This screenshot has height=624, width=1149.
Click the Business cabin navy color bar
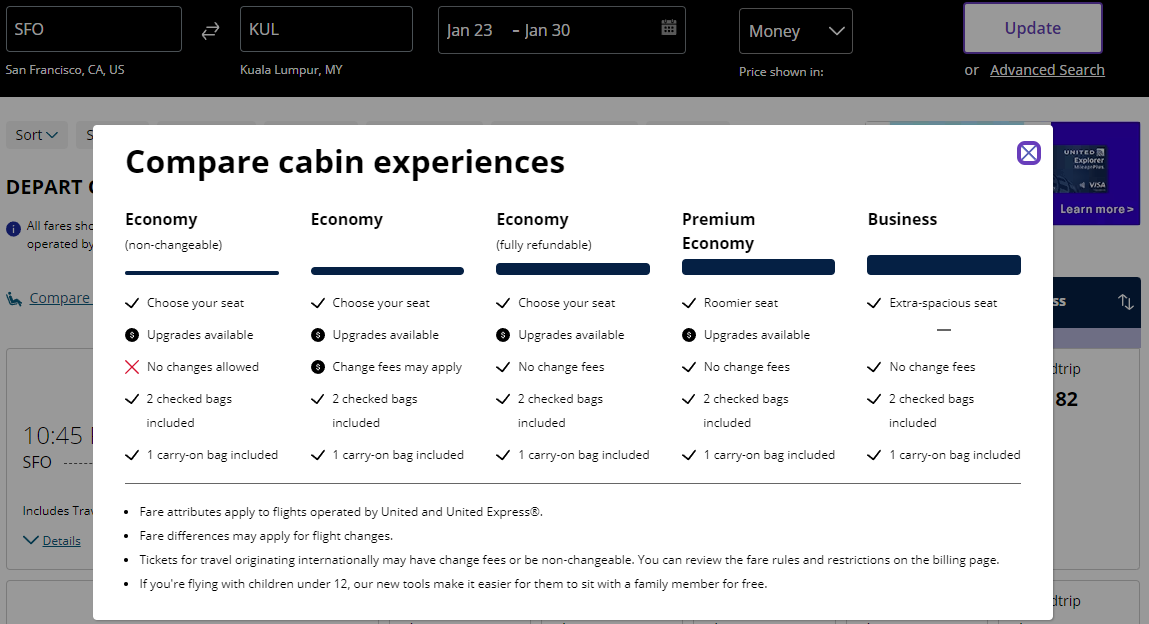click(x=943, y=265)
